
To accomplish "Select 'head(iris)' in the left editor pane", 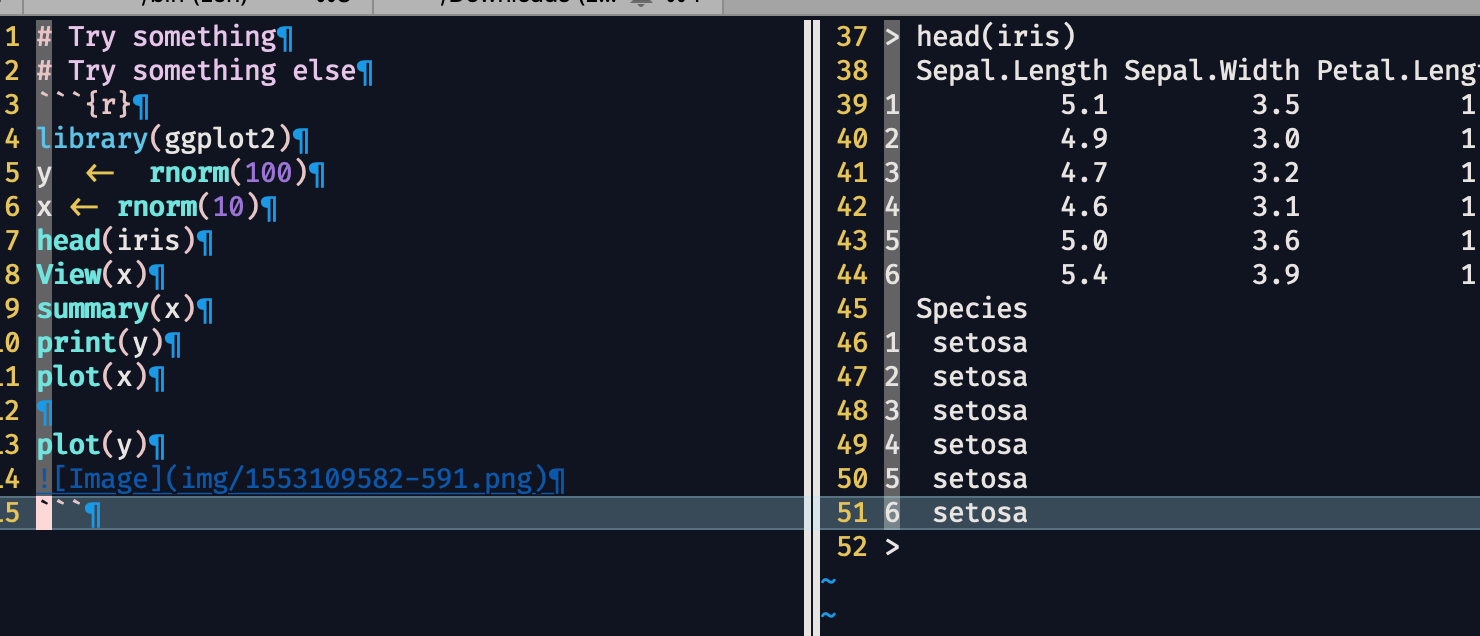I will pos(116,241).
